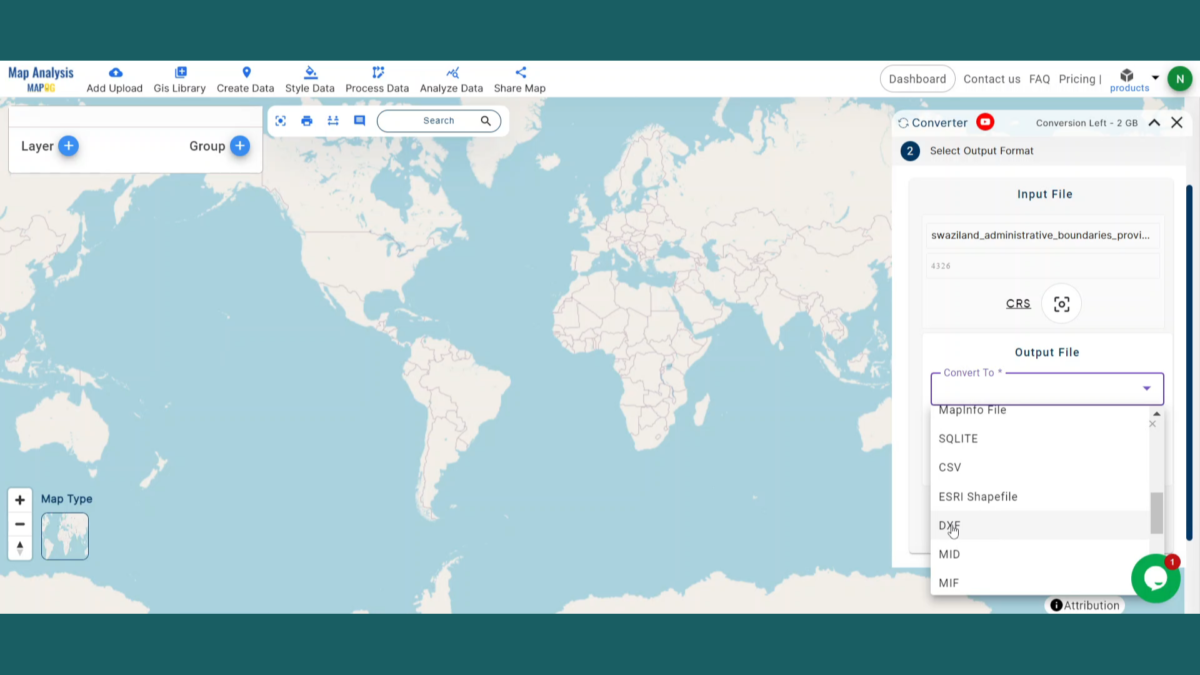Open the Create Data menu
1200x675 pixels.
pos(246,80)
